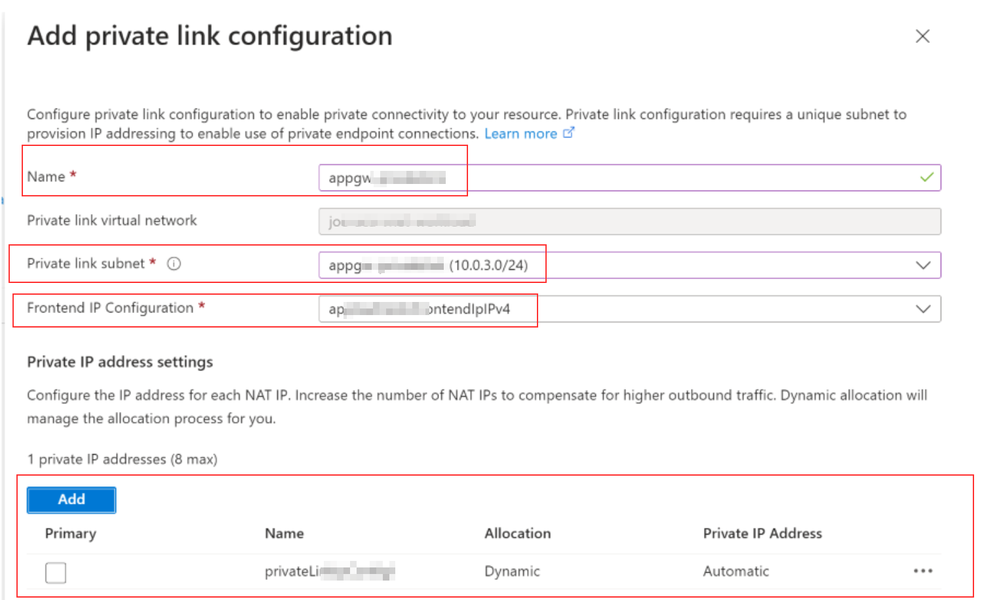Focus the Name input field

coord(629,177)
